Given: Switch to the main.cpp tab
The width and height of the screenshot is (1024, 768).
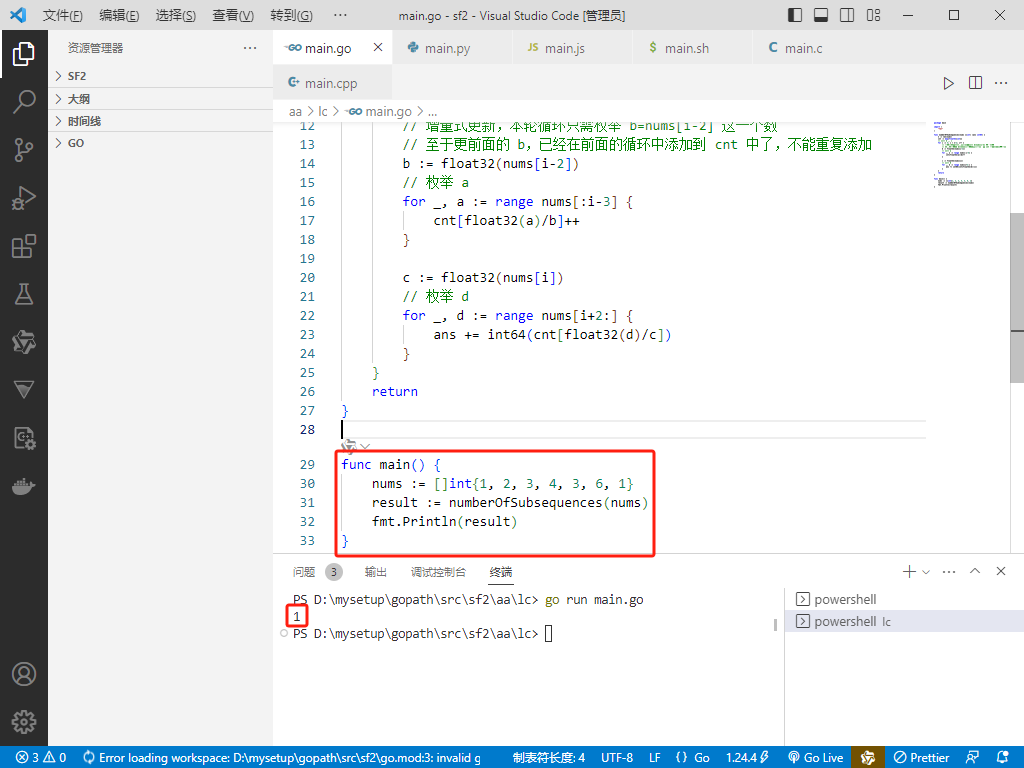Looking at the screenshot, I should click(330, 83).
